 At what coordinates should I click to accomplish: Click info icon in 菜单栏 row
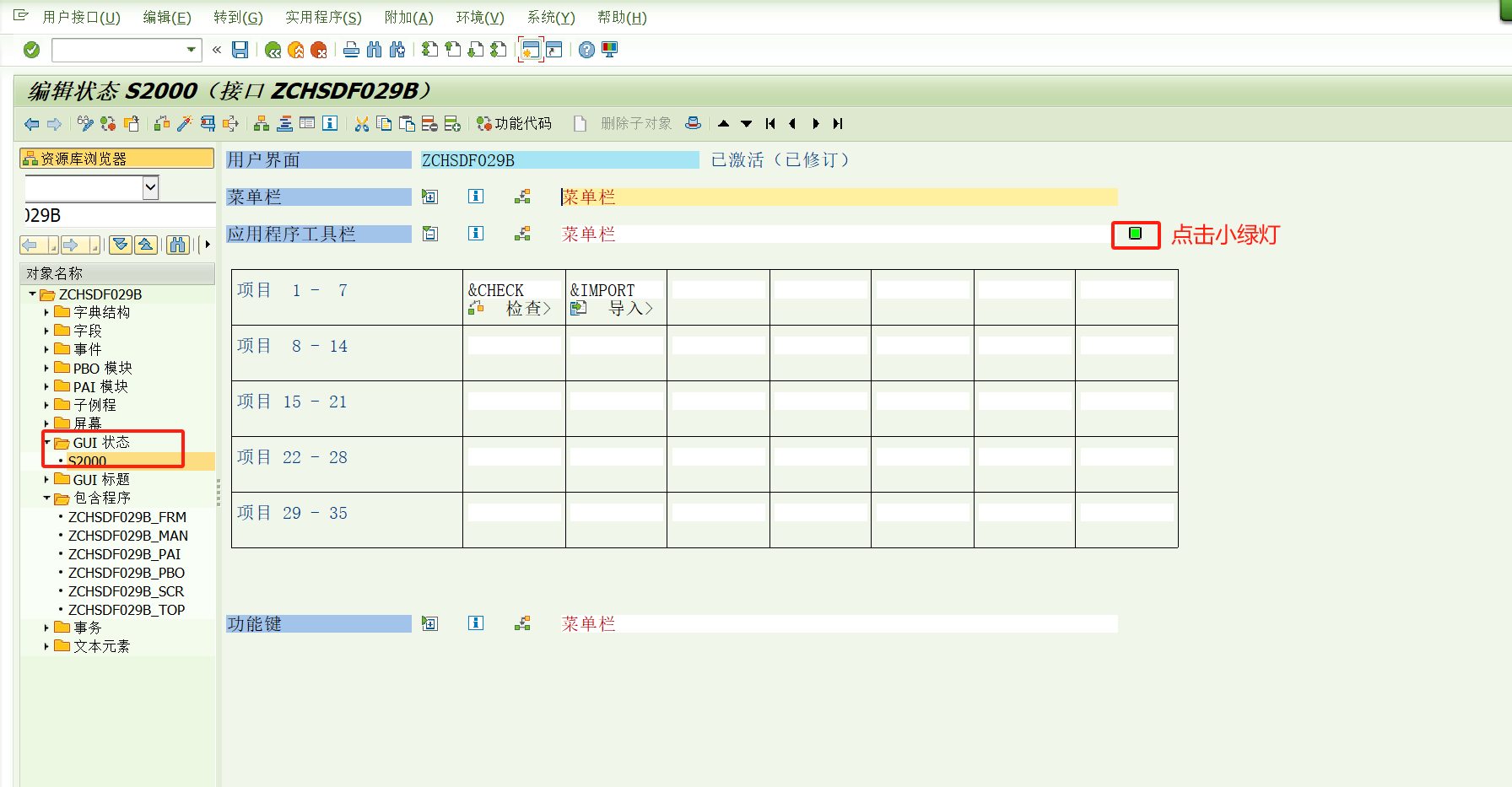coord(476,197)
